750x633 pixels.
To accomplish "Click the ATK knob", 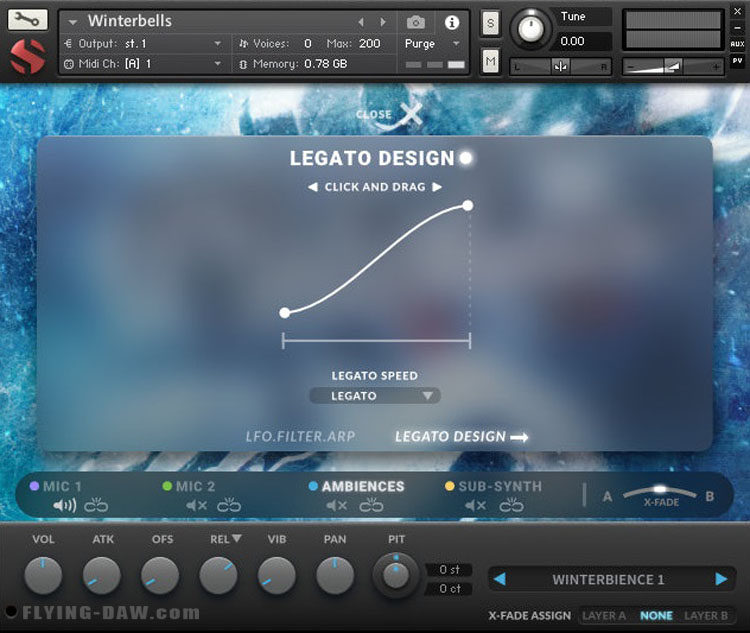I will (101, 575).
